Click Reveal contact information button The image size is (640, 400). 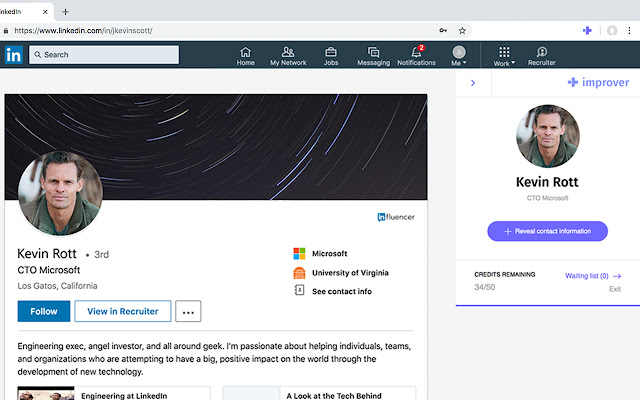547,231
